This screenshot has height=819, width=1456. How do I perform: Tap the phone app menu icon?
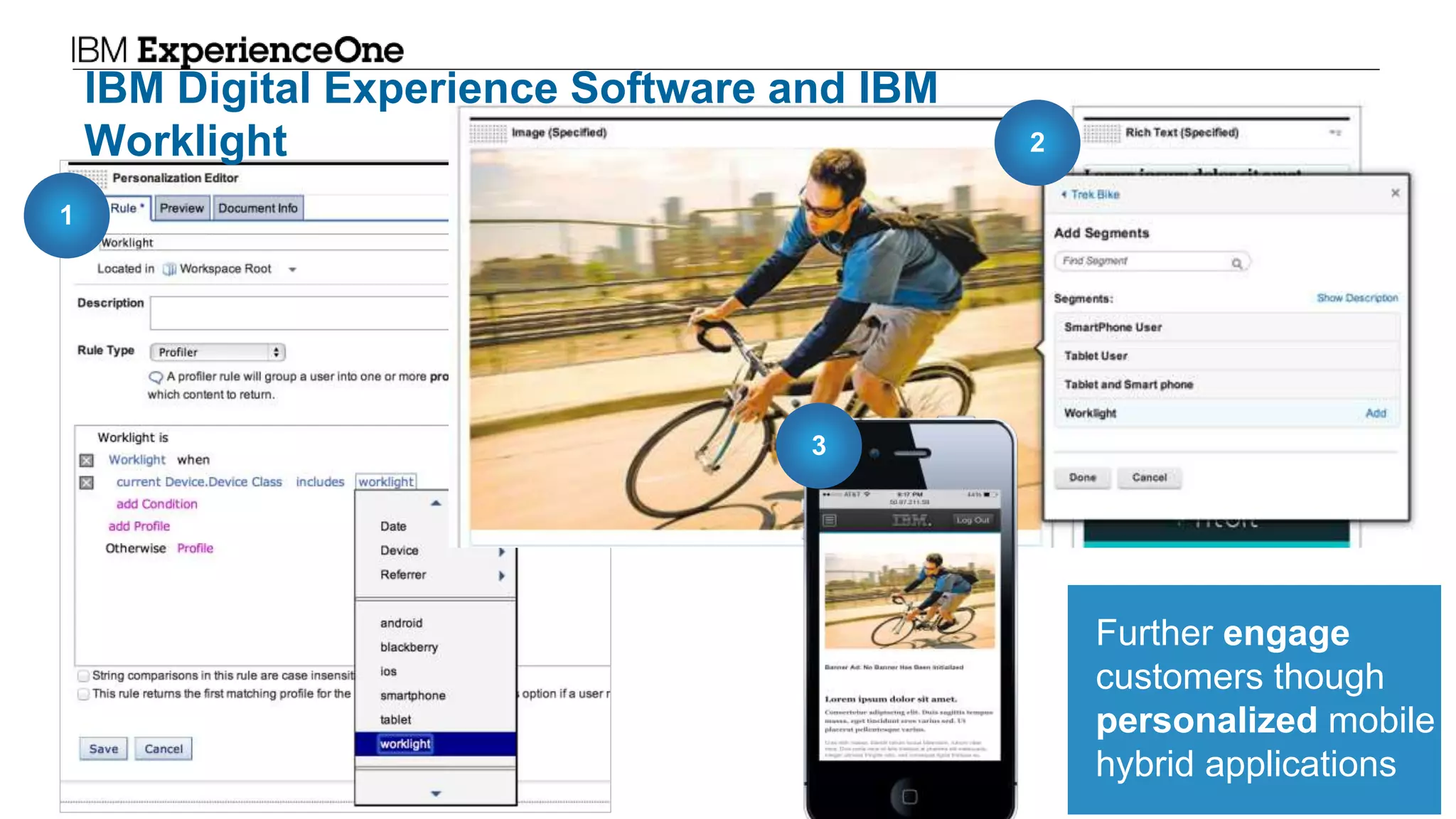tap(829, 520)
